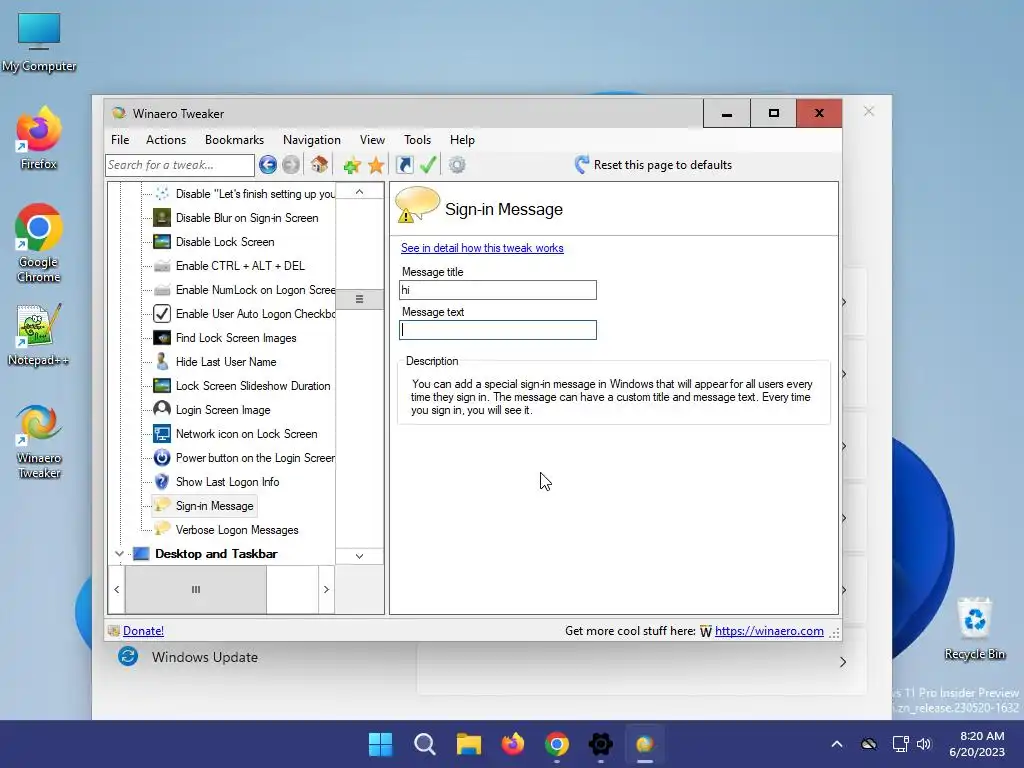
Task: Select Find Lock Screen Images item
Action: (236, 338)
